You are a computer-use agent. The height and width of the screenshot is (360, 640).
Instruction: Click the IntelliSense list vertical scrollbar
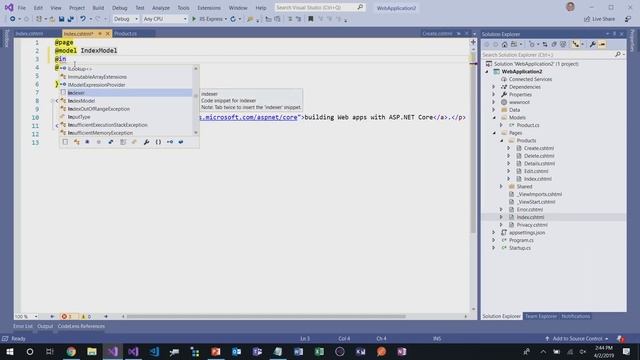[x=196, y=101]
